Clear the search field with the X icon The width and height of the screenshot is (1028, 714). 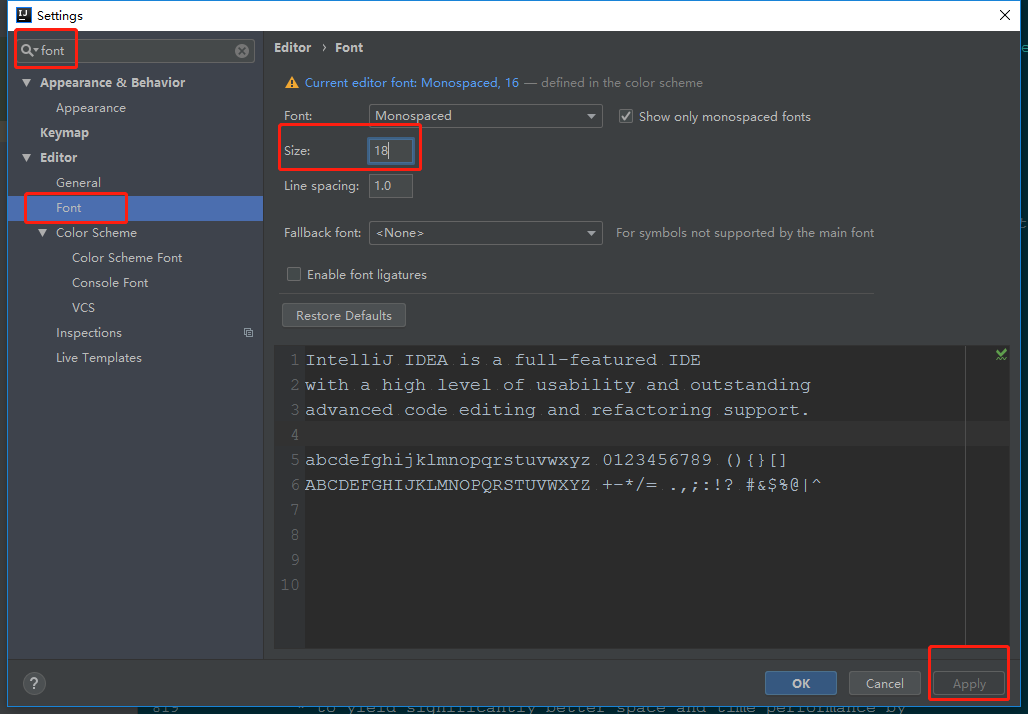point(242,50)
